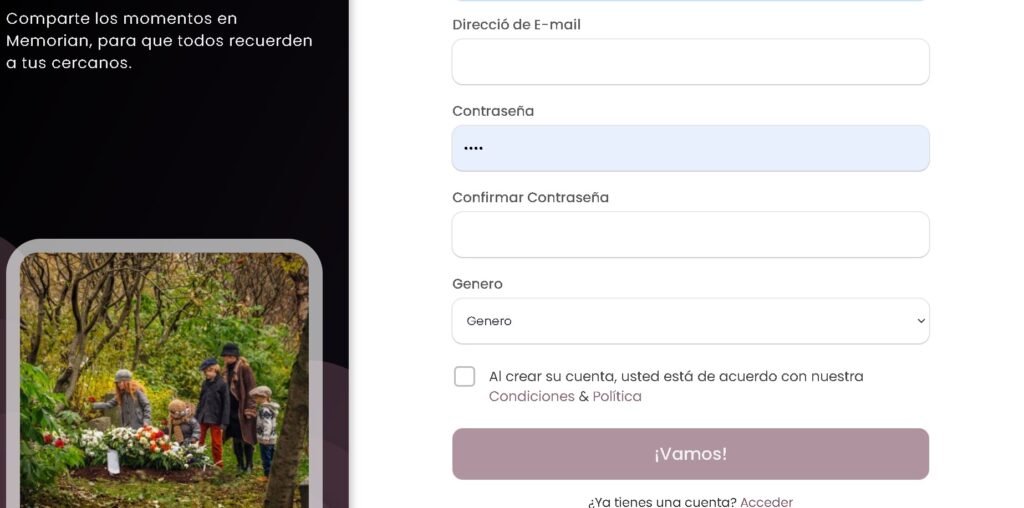Click the 'Comparte los momentos en Memorian' text
This screenshot has height=508, width=1024.
pos(159,40)
